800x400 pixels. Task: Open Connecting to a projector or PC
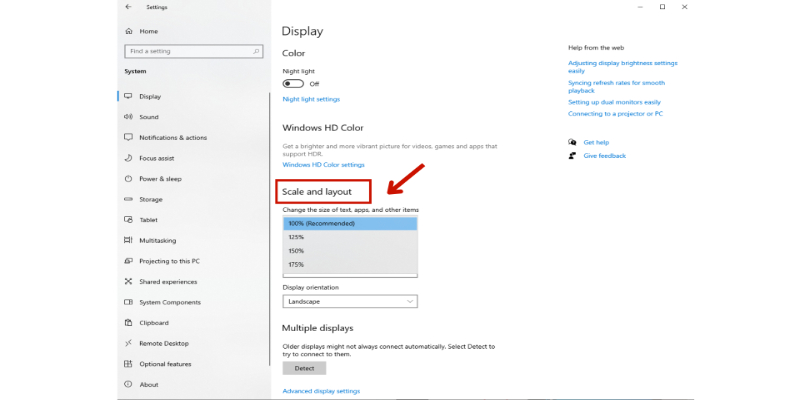[616, 114]
